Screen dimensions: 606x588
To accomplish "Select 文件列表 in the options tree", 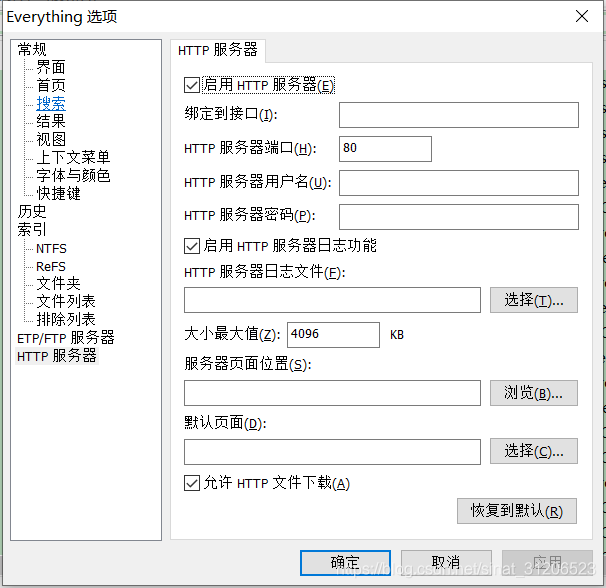I will pyautogui.click(x=66, y=301).
